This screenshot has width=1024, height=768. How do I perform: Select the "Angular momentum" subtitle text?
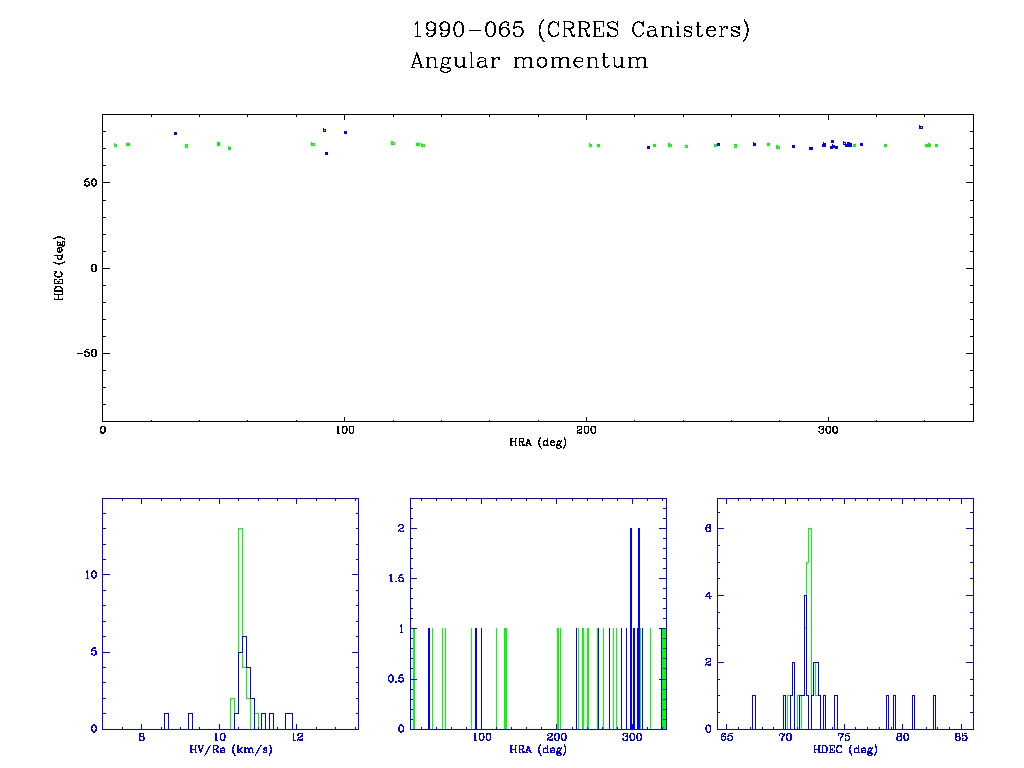pos(529,62)
